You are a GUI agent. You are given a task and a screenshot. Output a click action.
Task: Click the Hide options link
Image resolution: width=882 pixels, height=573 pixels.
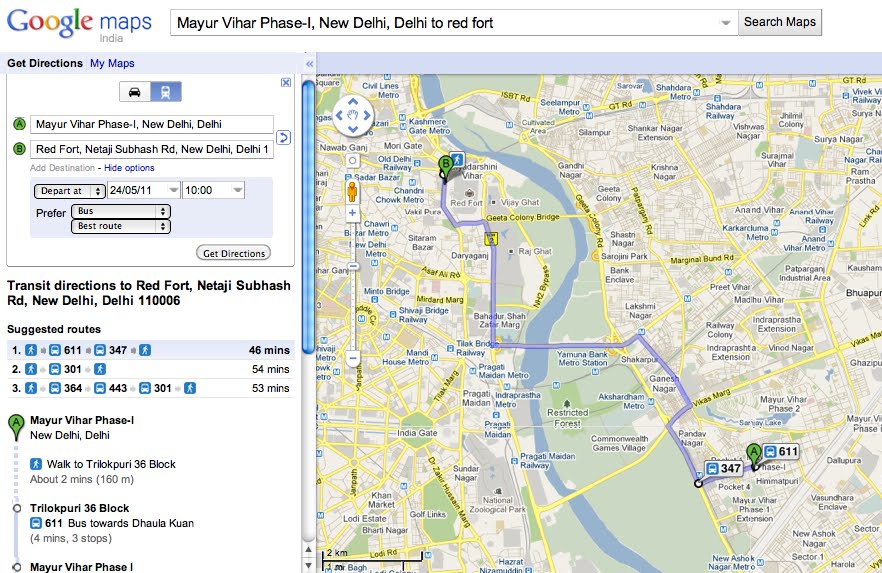click(129, 168)
